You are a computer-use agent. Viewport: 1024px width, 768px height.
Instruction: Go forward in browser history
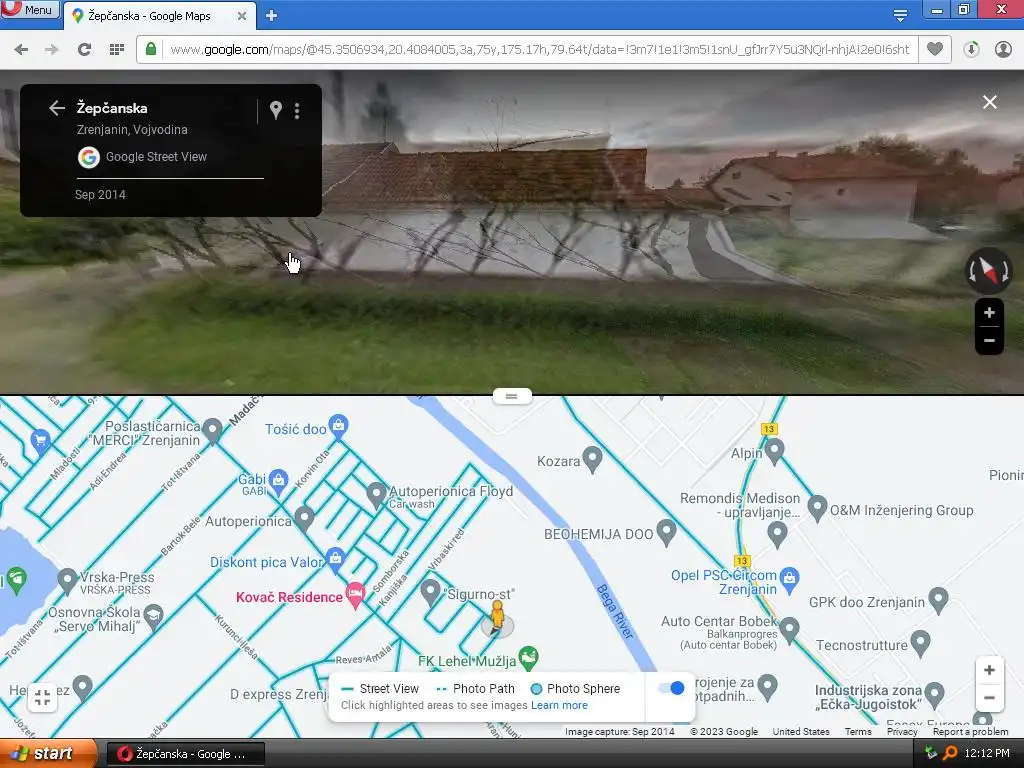tap(52, 50)
